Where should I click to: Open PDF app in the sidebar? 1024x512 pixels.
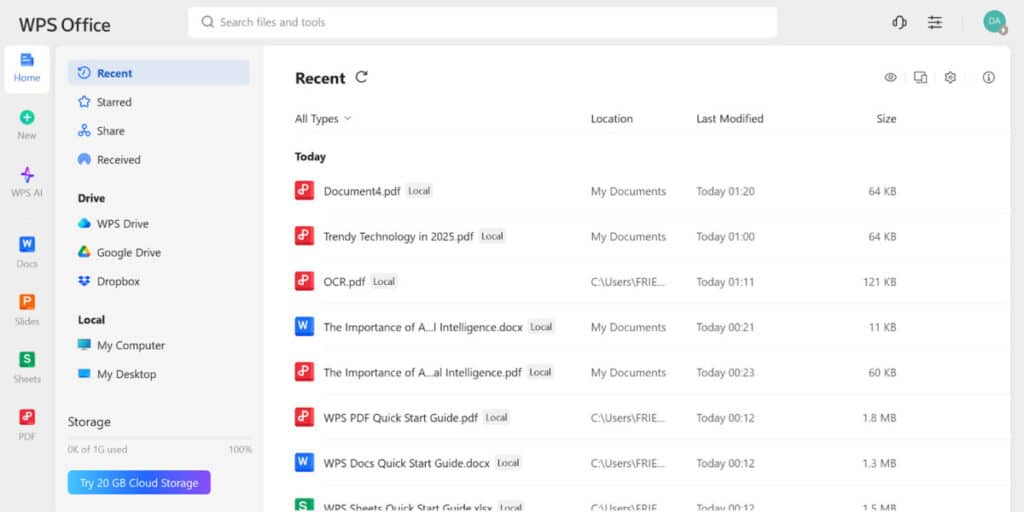point(27,424)
